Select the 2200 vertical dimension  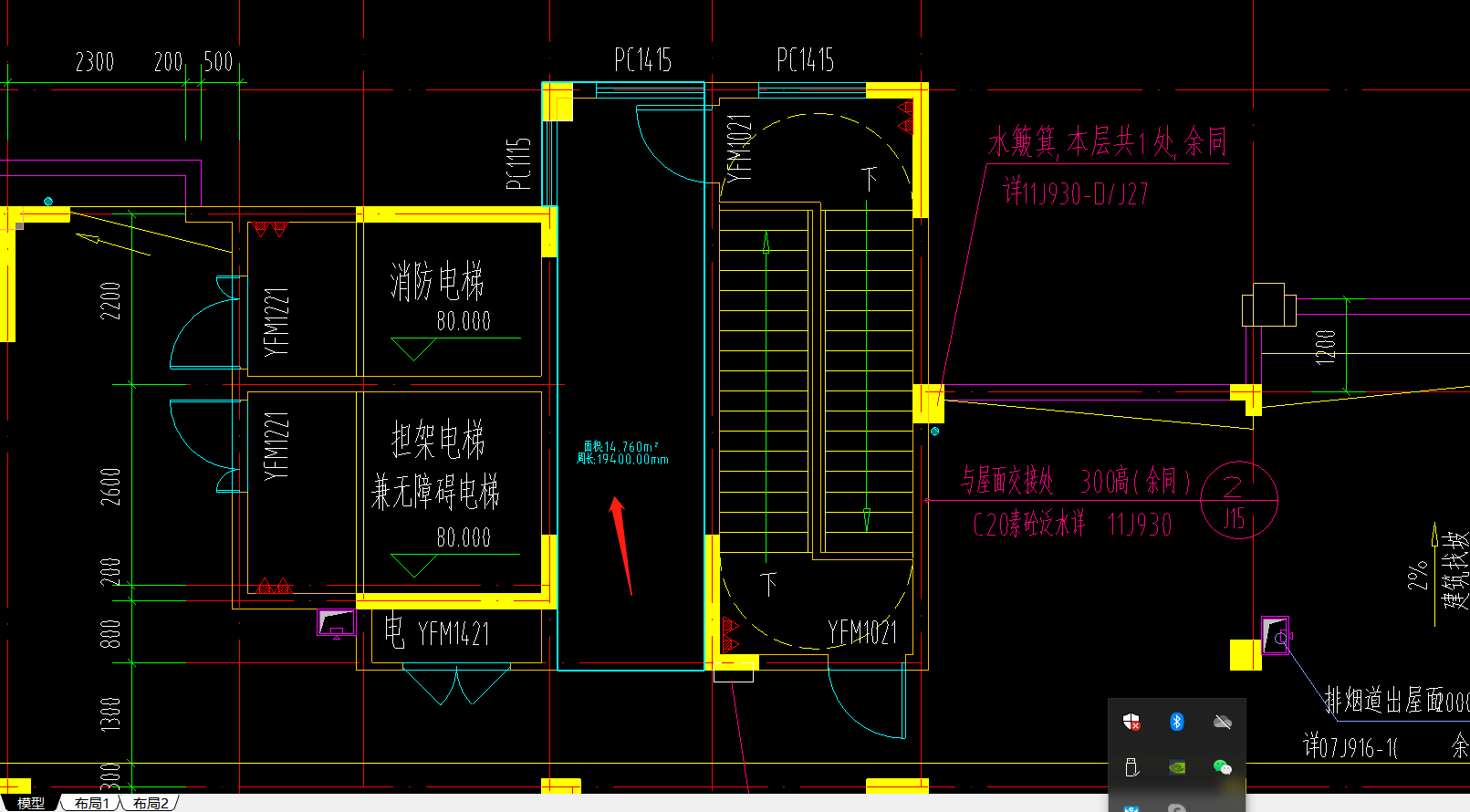(x=110, y=301)
